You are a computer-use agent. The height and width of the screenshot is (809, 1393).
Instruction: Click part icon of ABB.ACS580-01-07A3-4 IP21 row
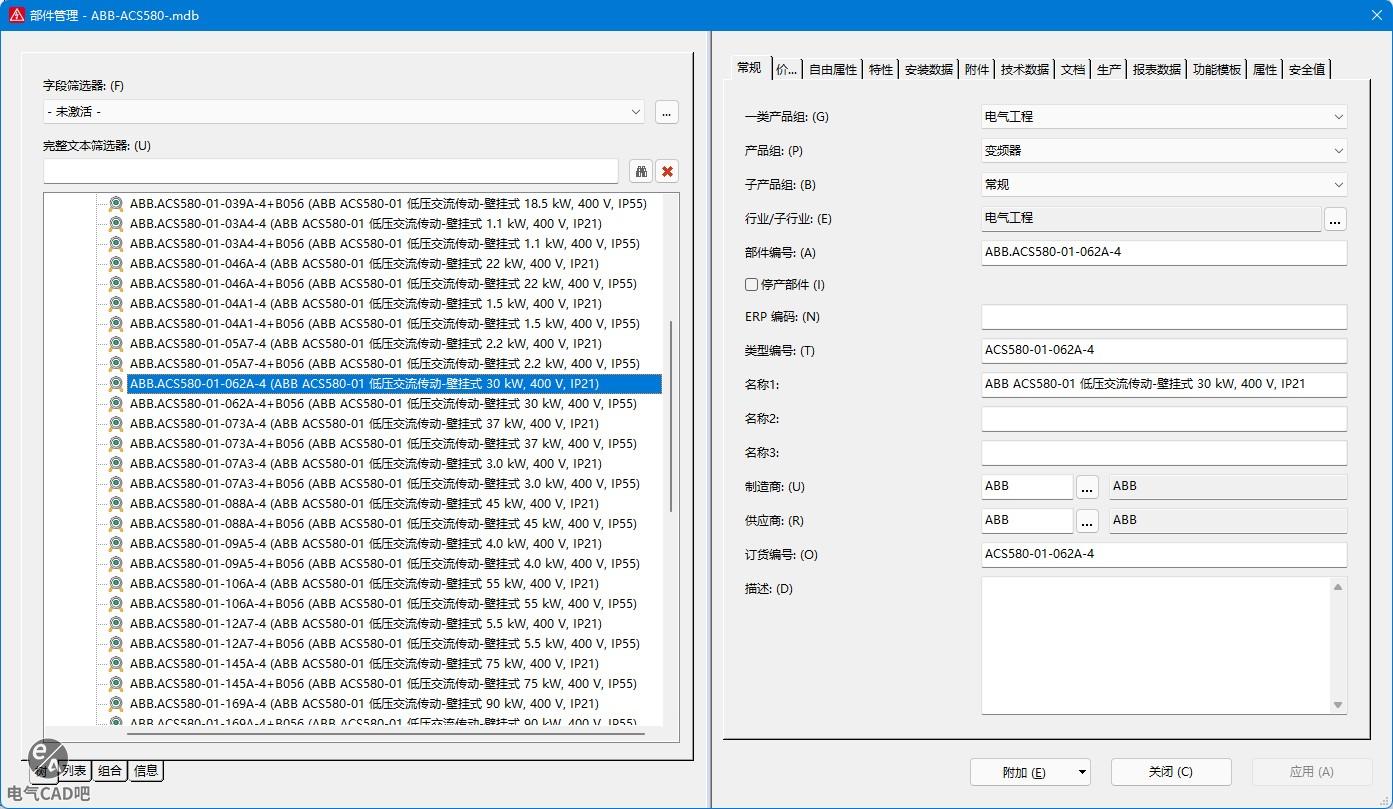pyautogui.click(x=116, y=464)
